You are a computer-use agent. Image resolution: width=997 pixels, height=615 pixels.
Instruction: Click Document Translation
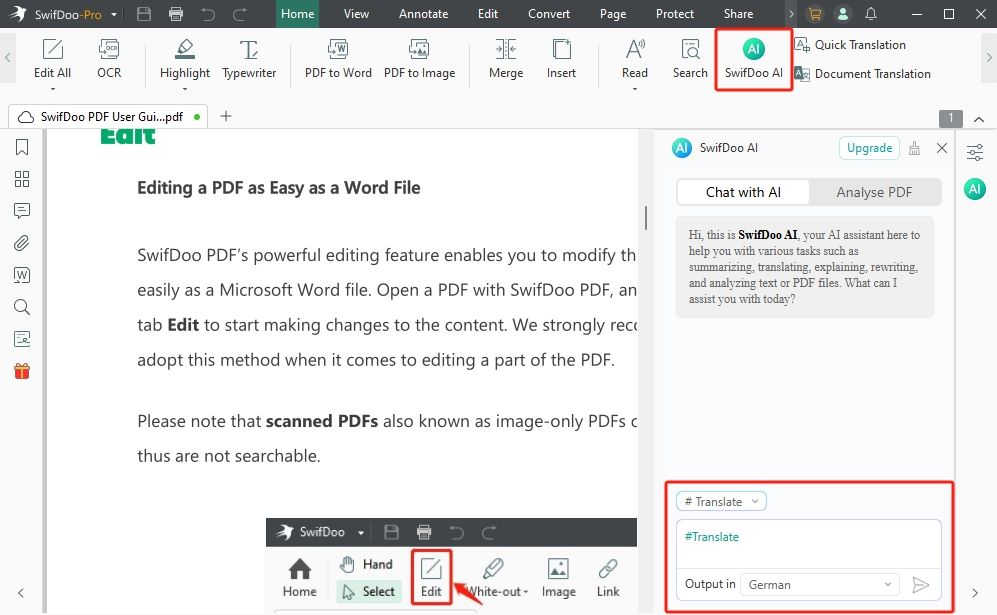[x=862, y=74]
